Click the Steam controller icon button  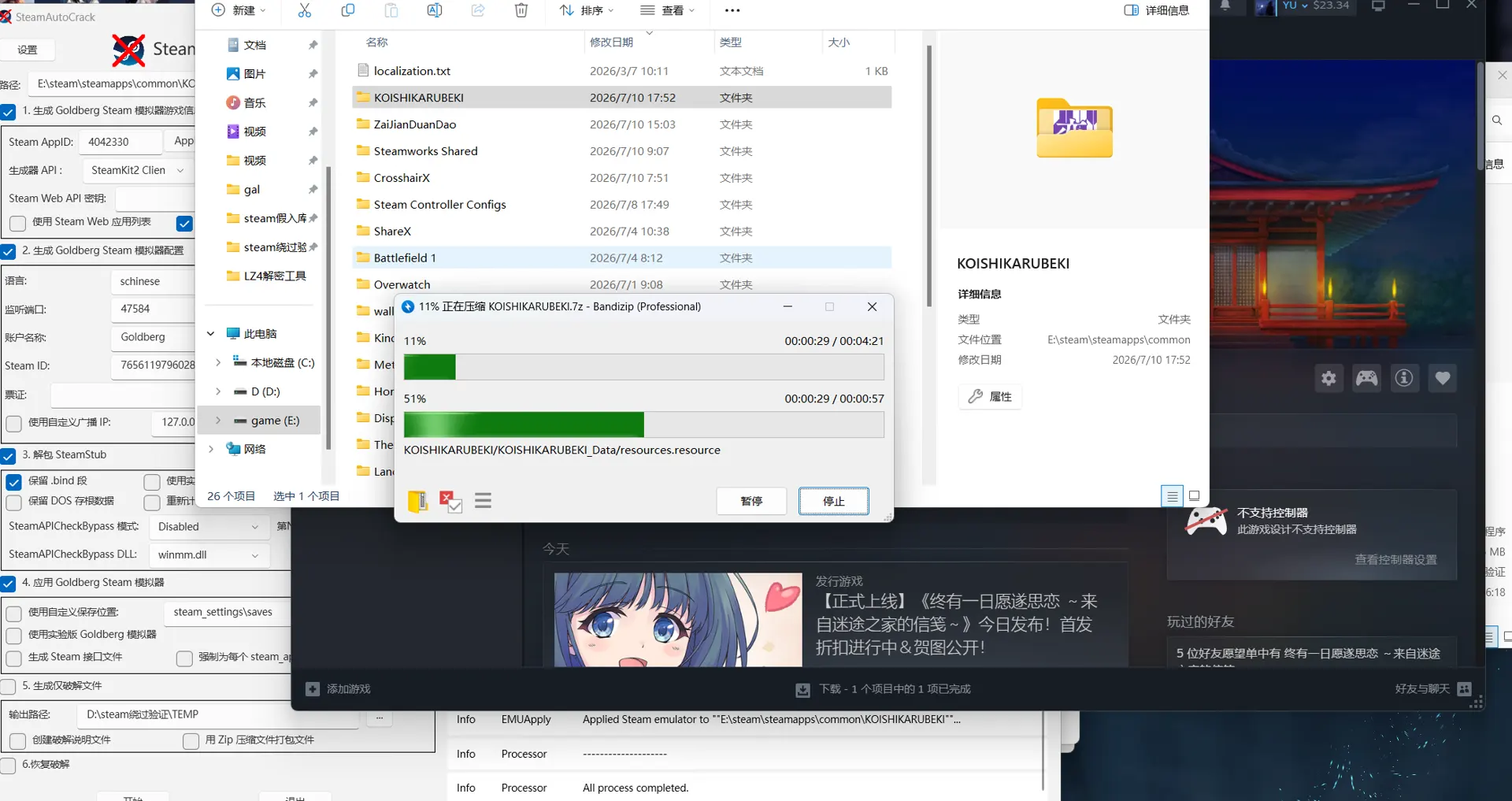(x=1366, y=378)
